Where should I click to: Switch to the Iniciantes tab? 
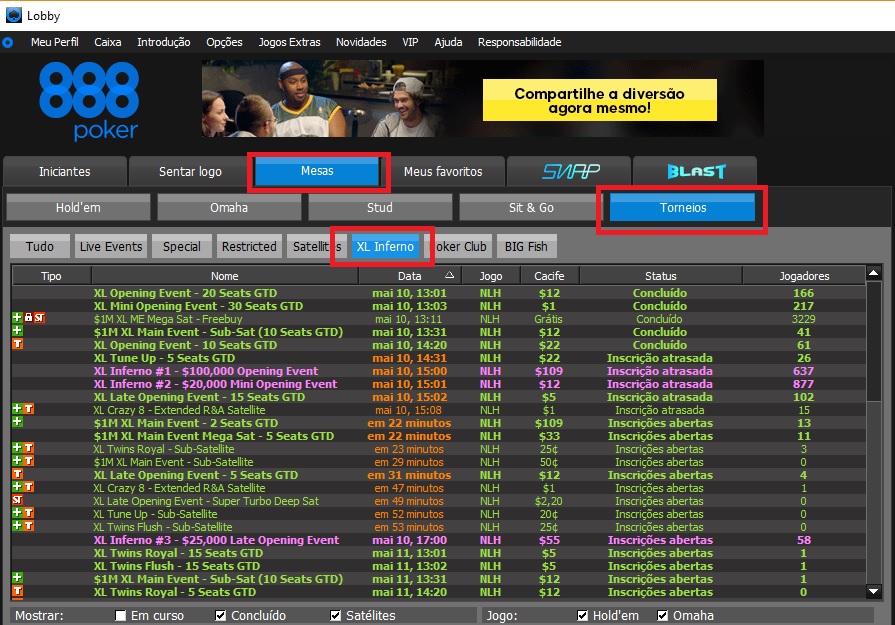(x=64, y=171)
